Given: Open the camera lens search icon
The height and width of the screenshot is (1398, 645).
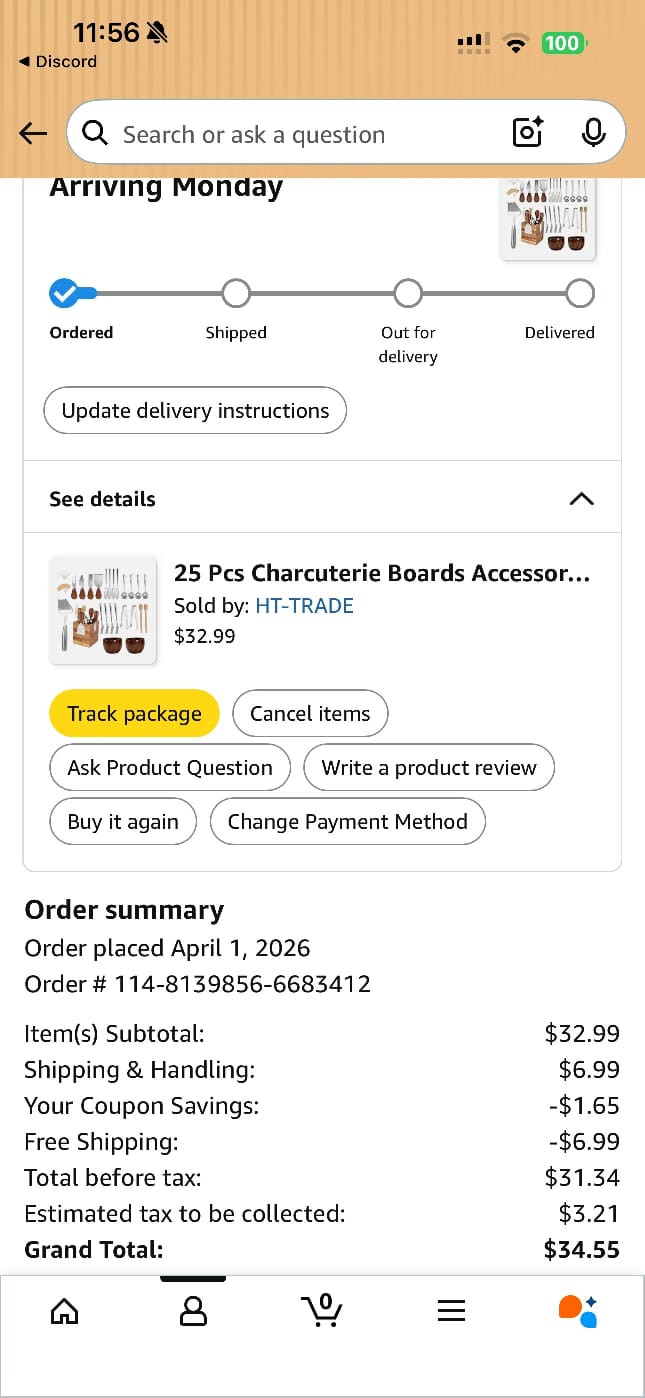Looking at the screenshot, I should (528, 132).
